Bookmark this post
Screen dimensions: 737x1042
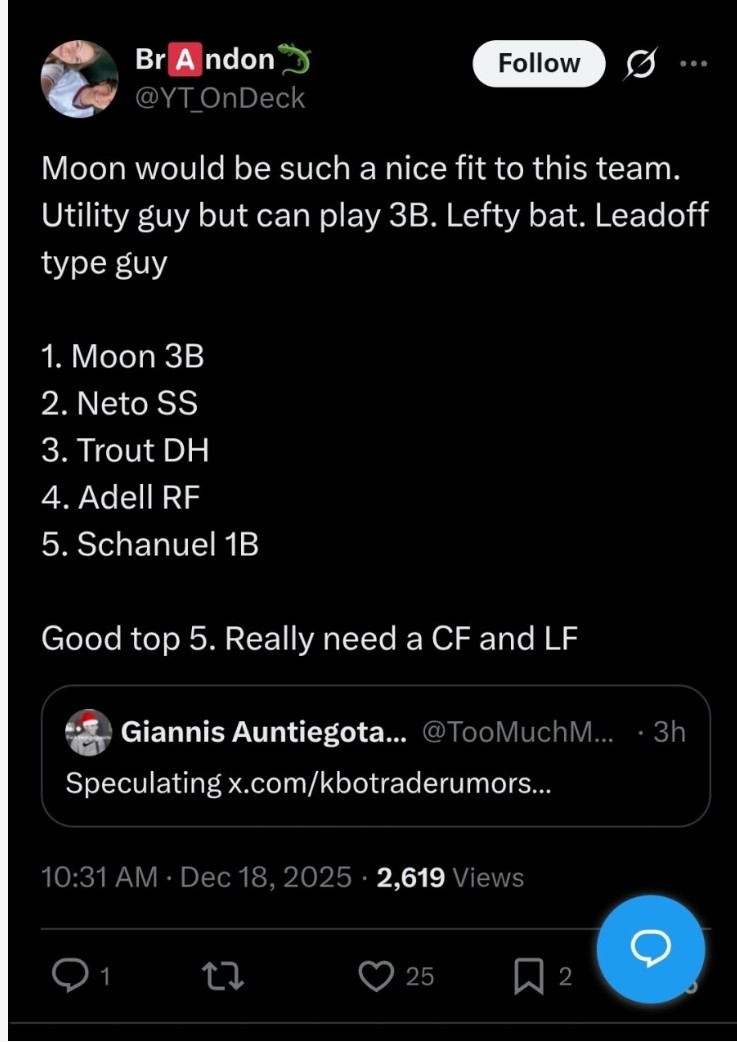(528, 975)
